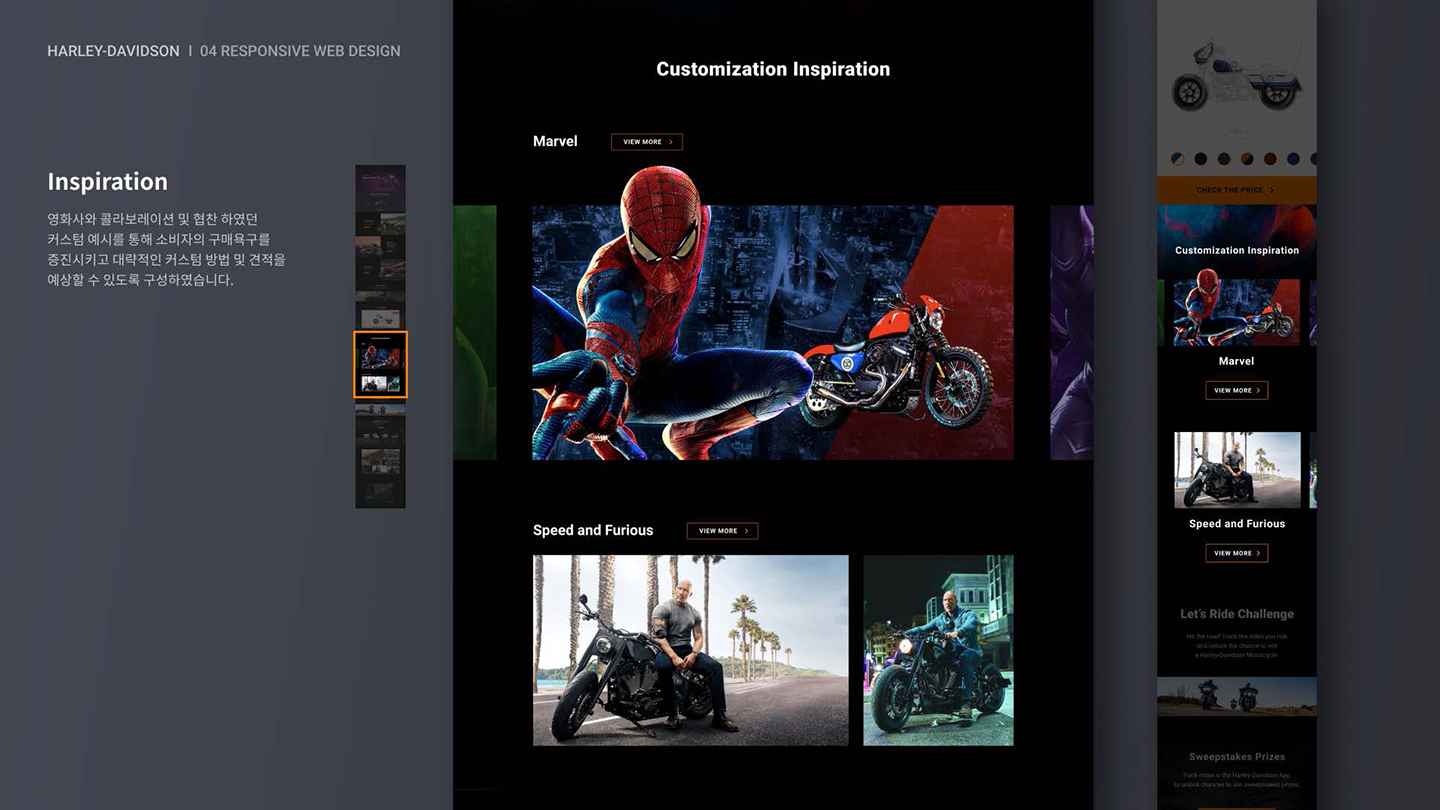Viewport: 1440px width, 810px height.
Task: Click the VIEW MORE button beside Marvel
Action: coord(646,142)
